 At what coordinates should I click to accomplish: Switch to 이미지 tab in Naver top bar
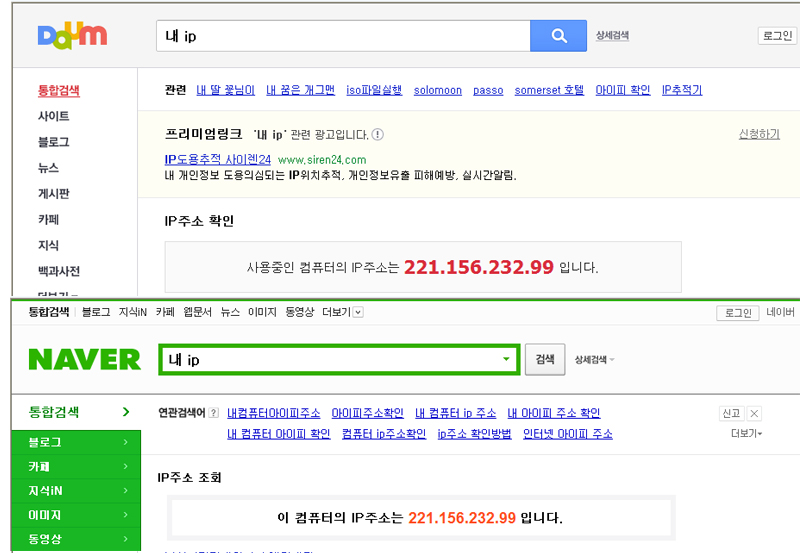pyautogui.click(x=262, y=312)
